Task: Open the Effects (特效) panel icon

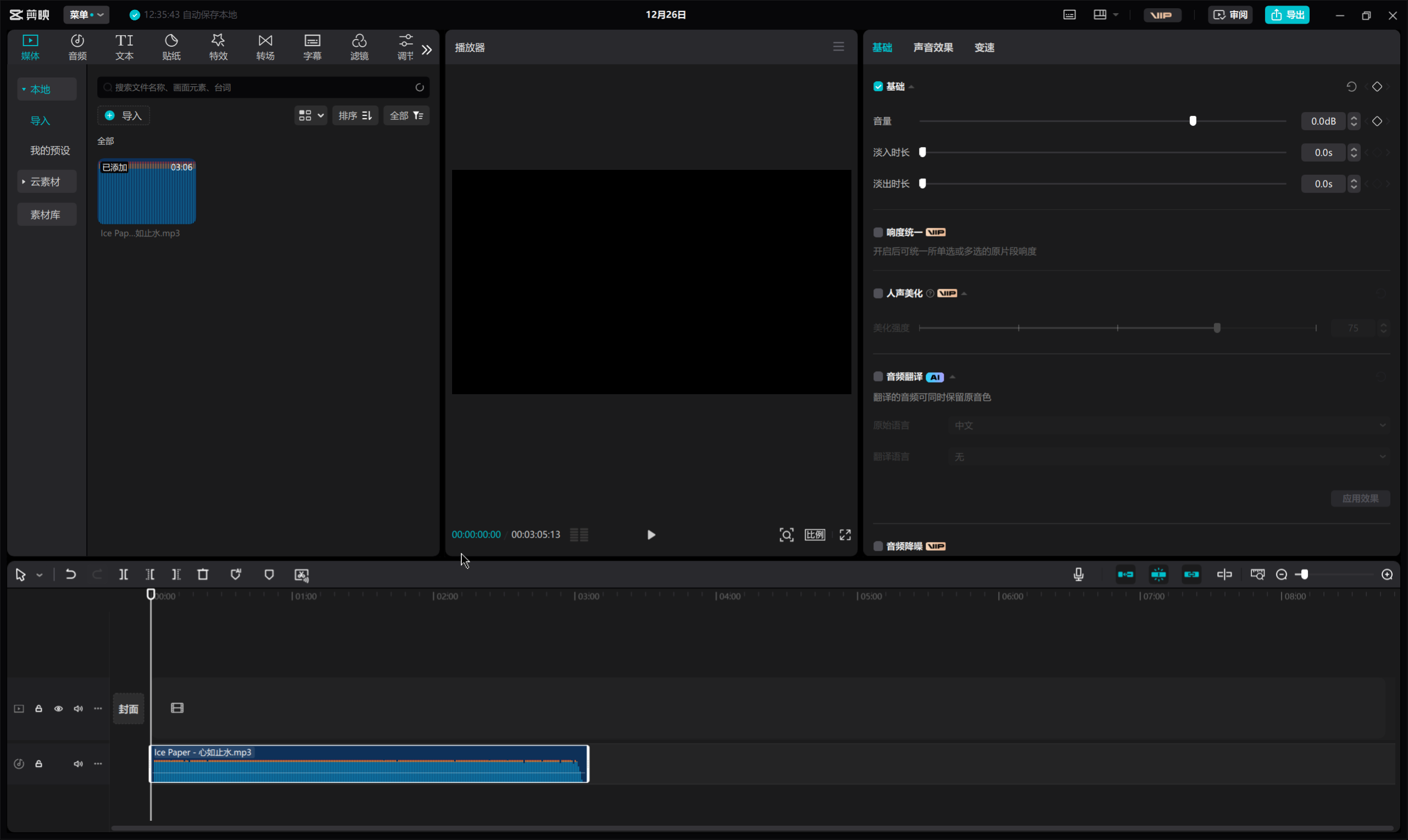Action: pyautogui.click(x=218, y=46)
